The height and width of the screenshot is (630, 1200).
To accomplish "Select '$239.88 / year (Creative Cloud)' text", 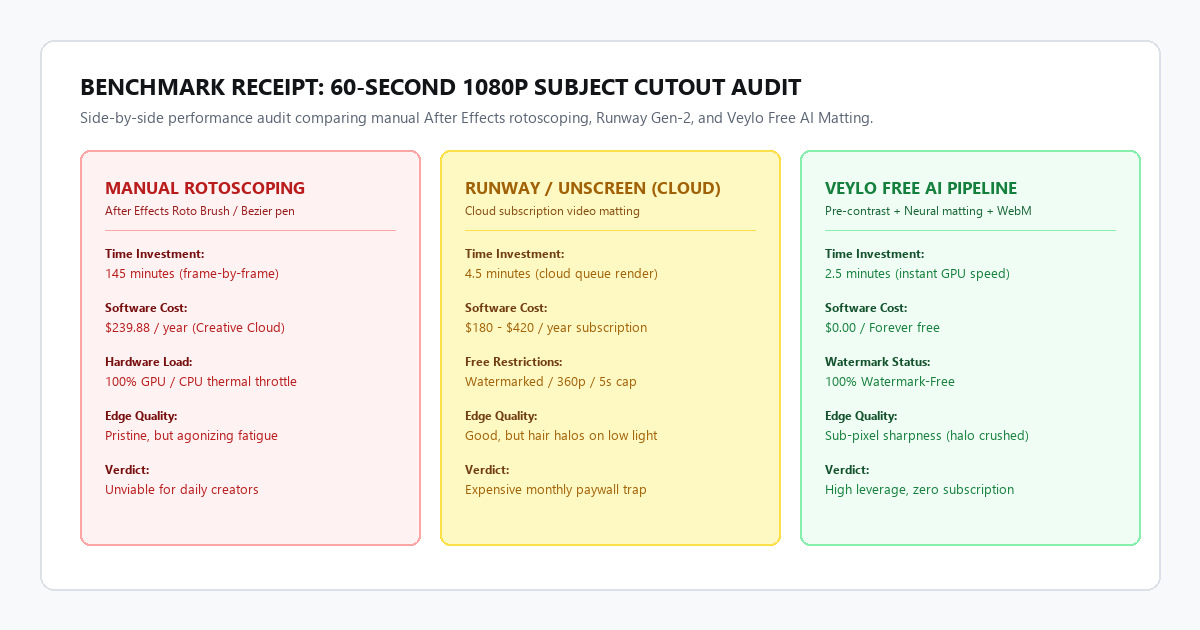I will [195, 327].
